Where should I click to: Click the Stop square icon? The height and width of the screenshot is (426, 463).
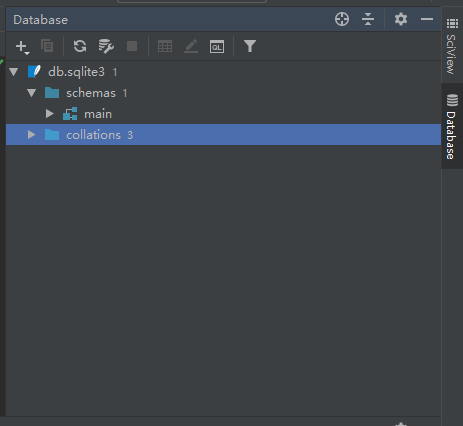132,46
